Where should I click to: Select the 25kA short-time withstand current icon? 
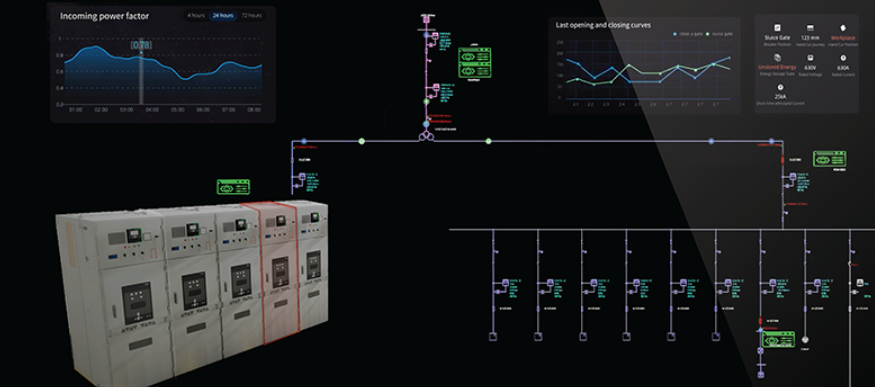(x=780, y=87)
